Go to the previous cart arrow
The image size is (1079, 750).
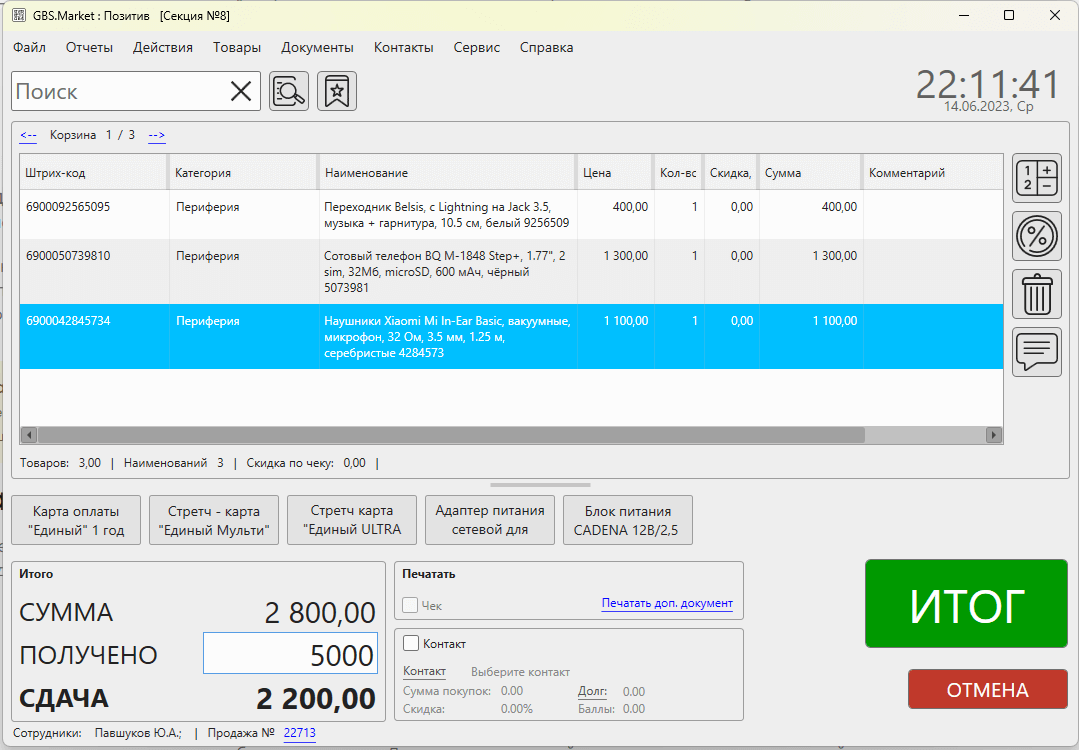[x=28, y=135]
